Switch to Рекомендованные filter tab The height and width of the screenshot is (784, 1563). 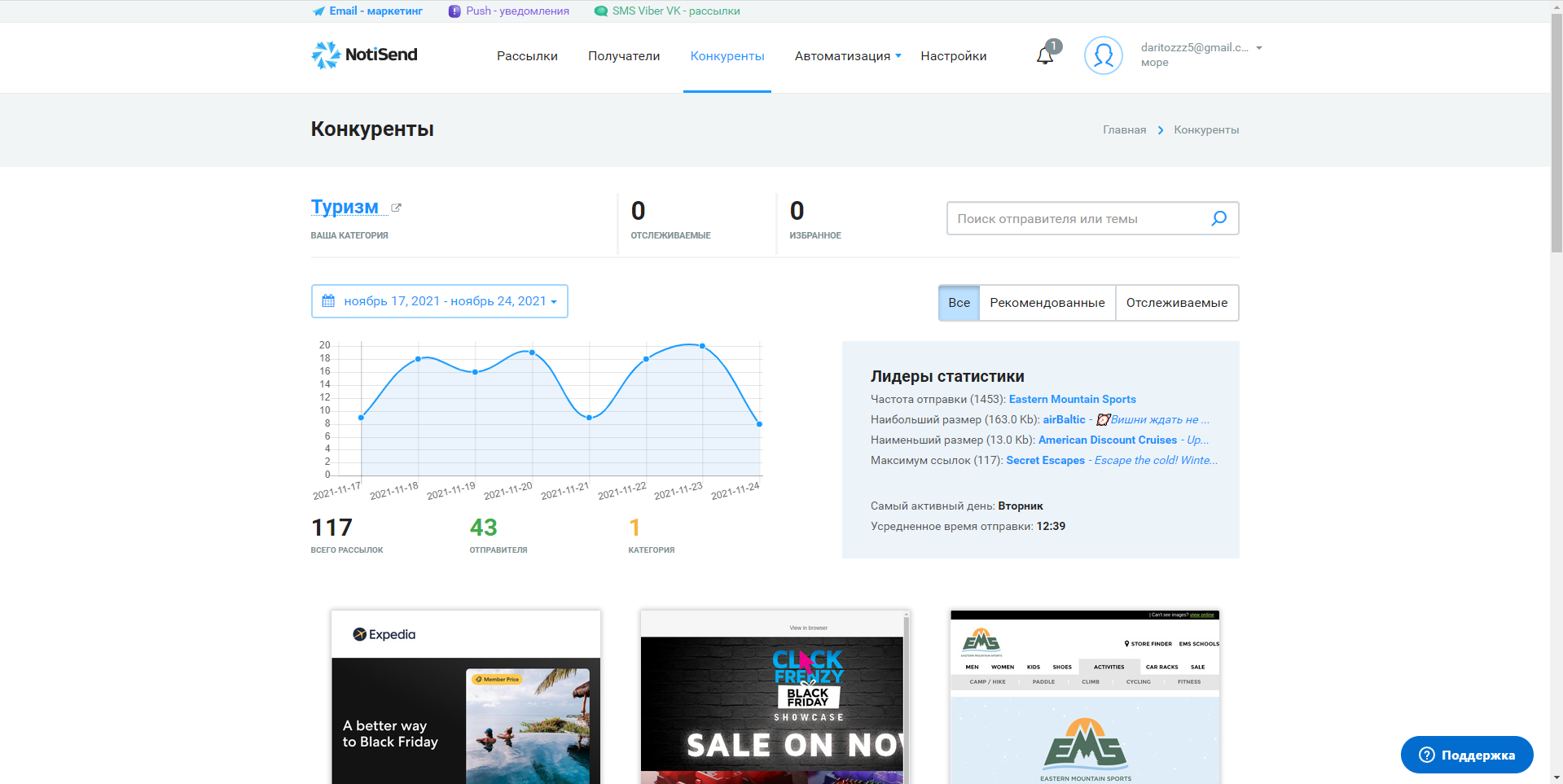1047,303
